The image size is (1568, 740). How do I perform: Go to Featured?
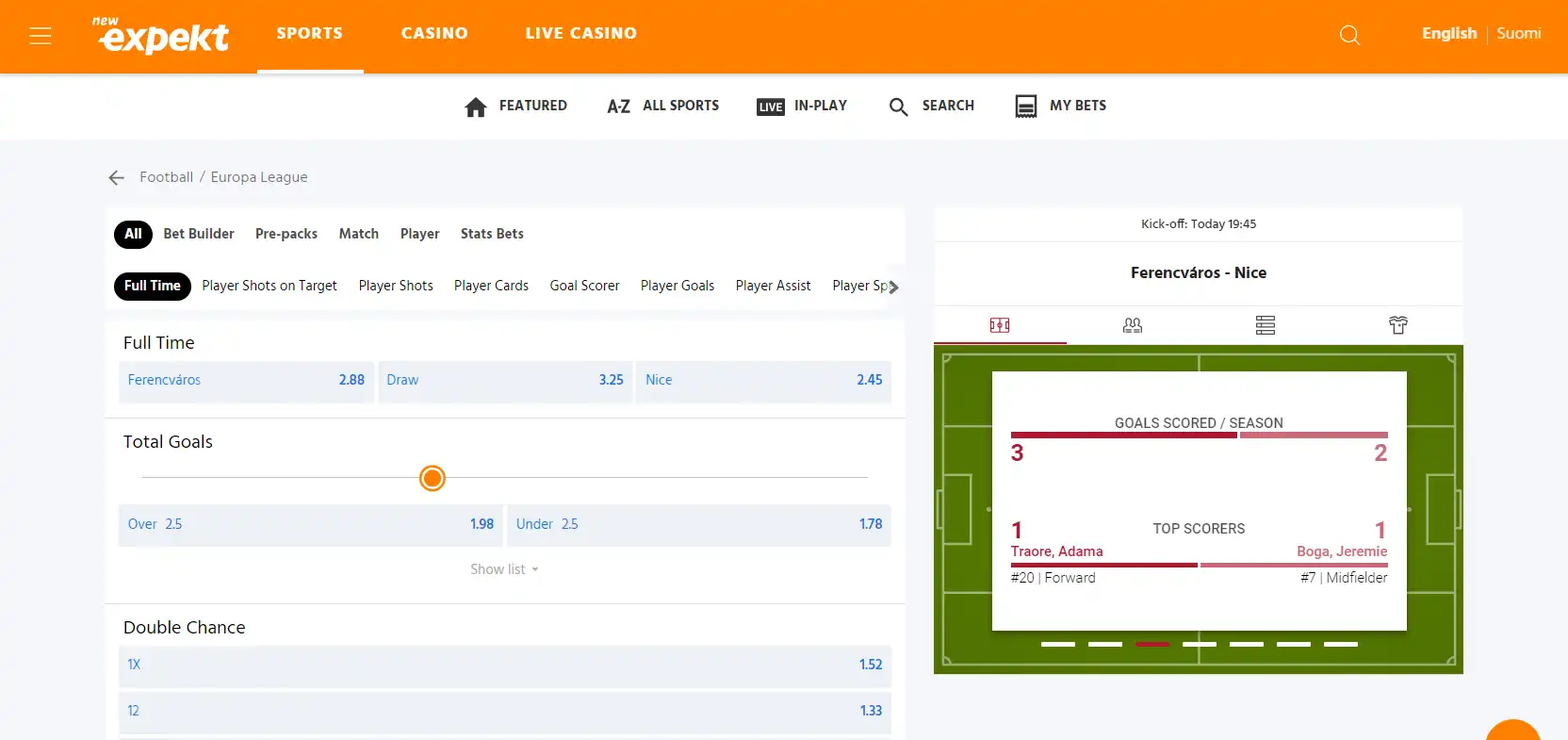click(515, 107)
